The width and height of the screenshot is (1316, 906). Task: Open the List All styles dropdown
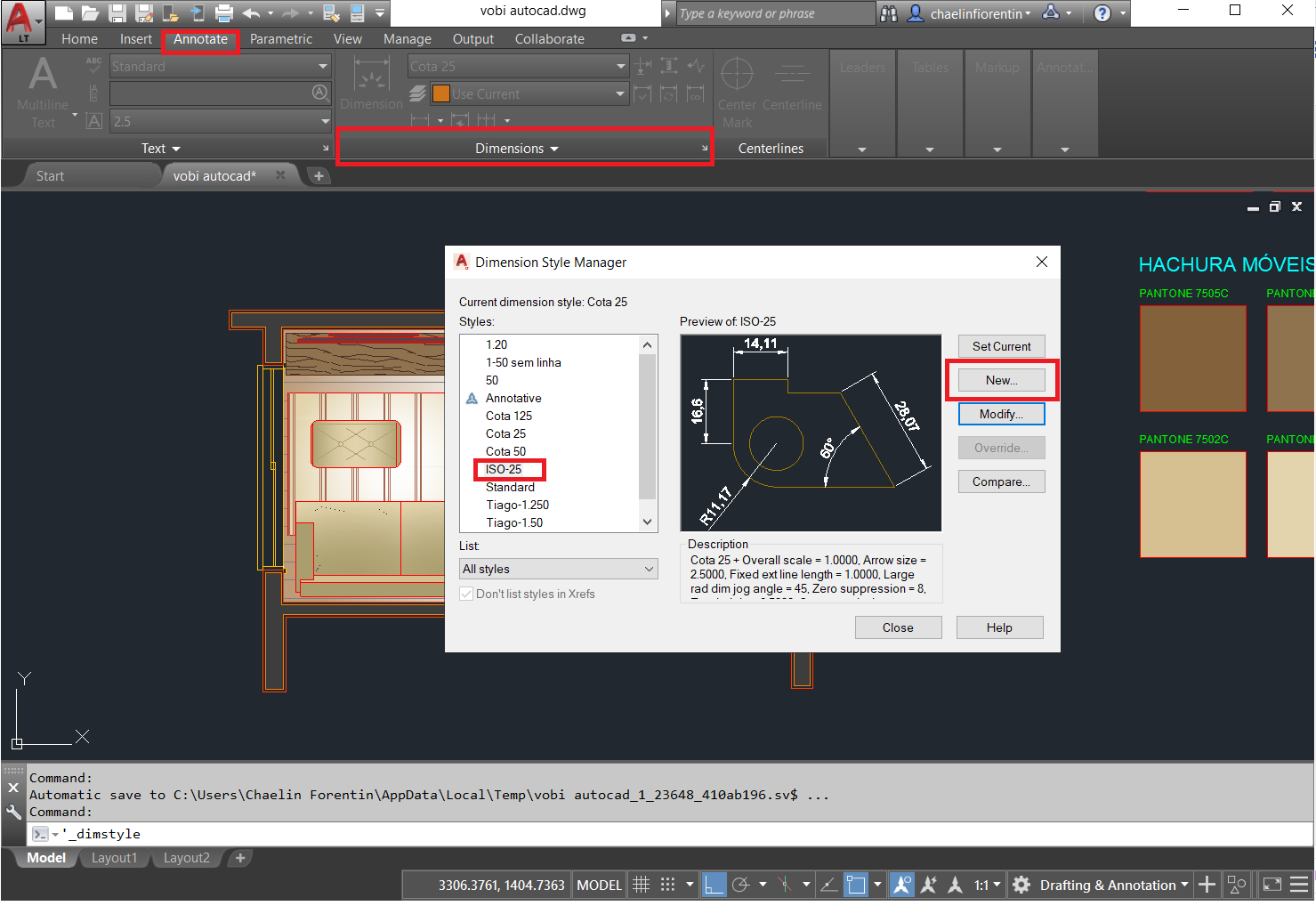[x=559, y=569]
